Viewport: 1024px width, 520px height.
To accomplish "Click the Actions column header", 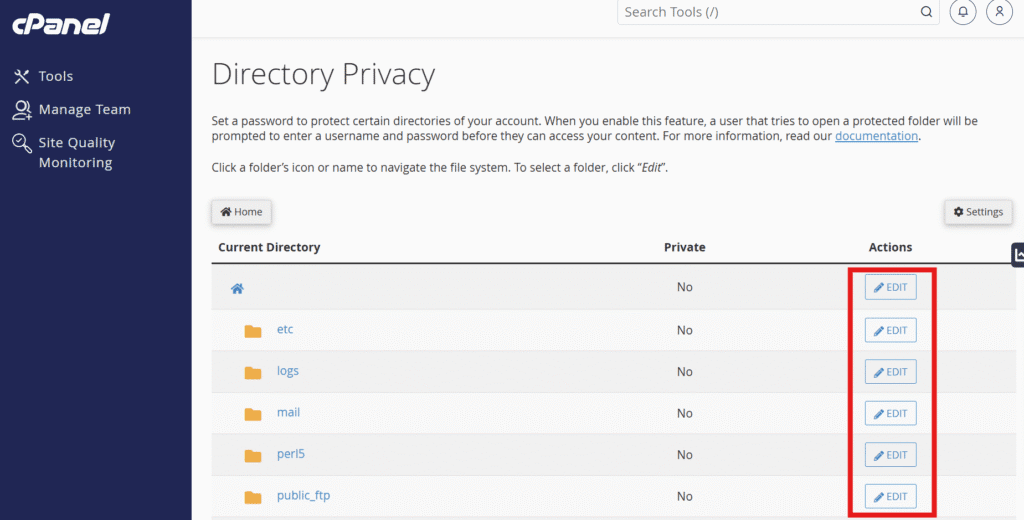I will click(x=890, y=248).
